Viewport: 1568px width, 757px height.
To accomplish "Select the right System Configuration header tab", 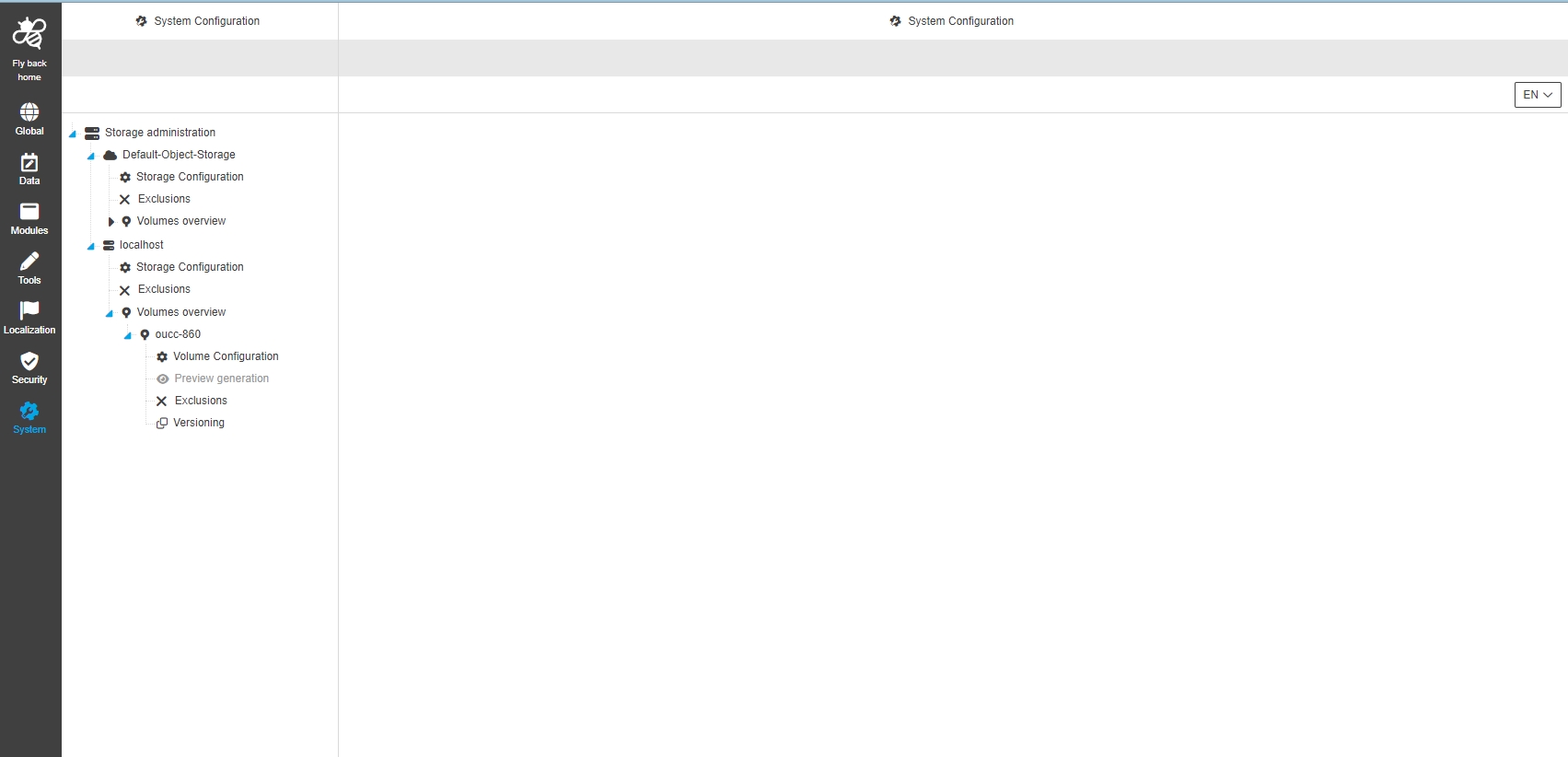I will click(953, 21).
